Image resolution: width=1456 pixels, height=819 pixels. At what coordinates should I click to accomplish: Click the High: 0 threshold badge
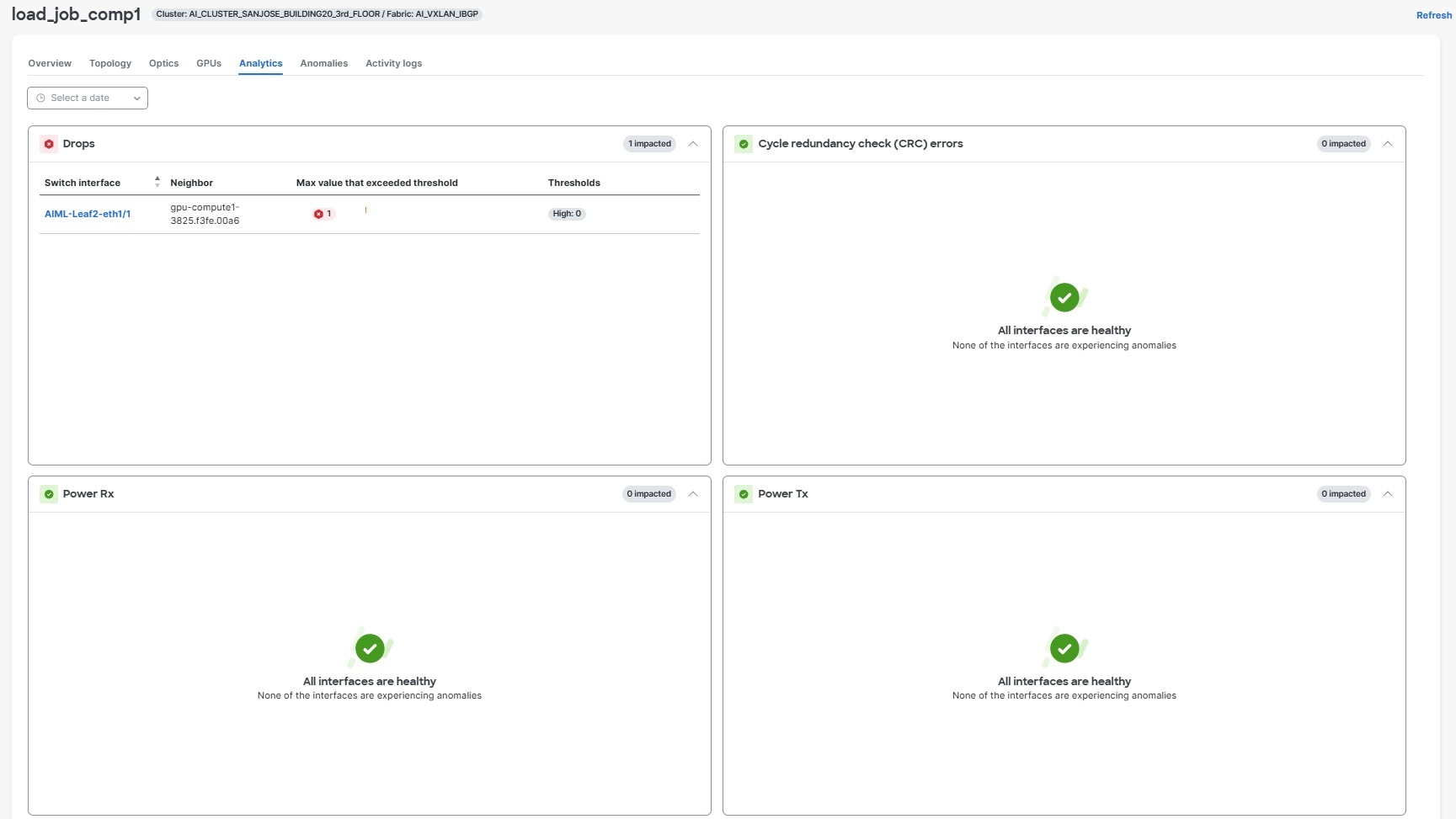point(567,214)
